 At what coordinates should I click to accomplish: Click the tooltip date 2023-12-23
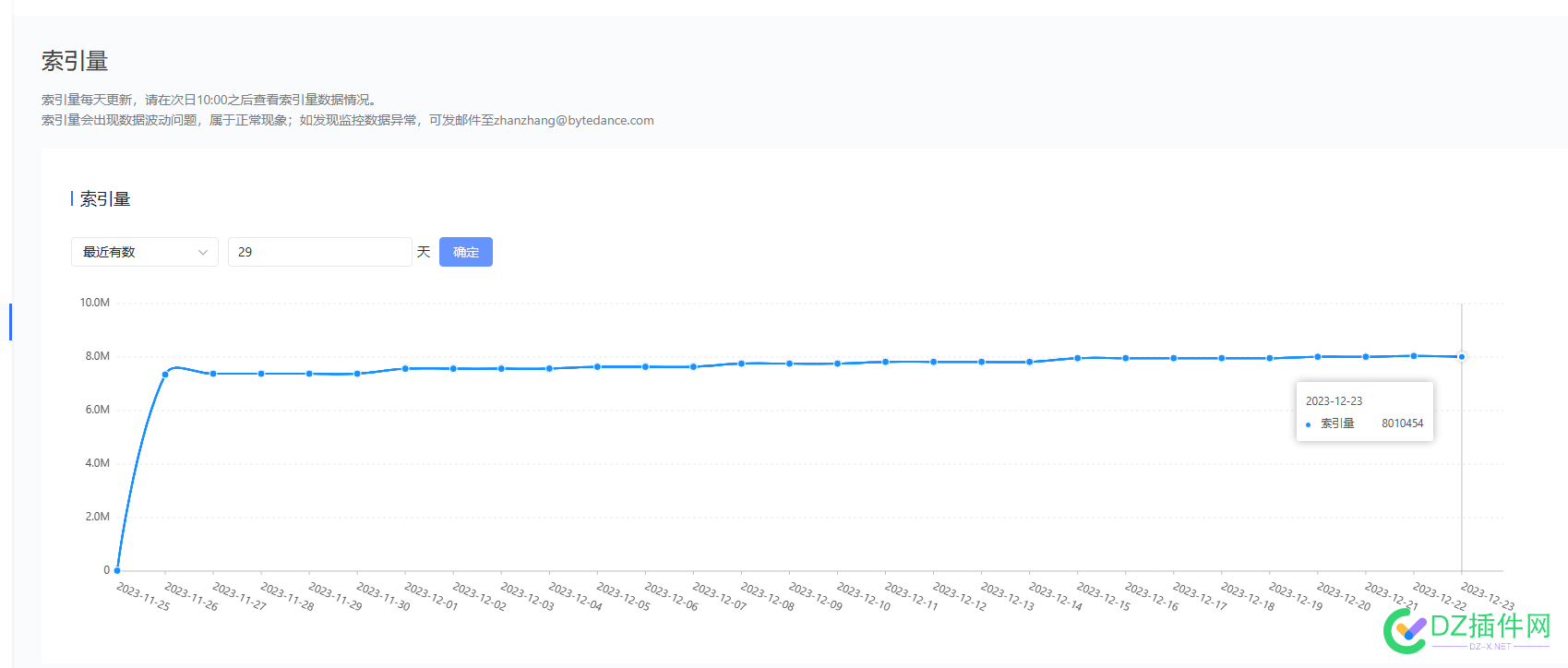click(1334, 401)
